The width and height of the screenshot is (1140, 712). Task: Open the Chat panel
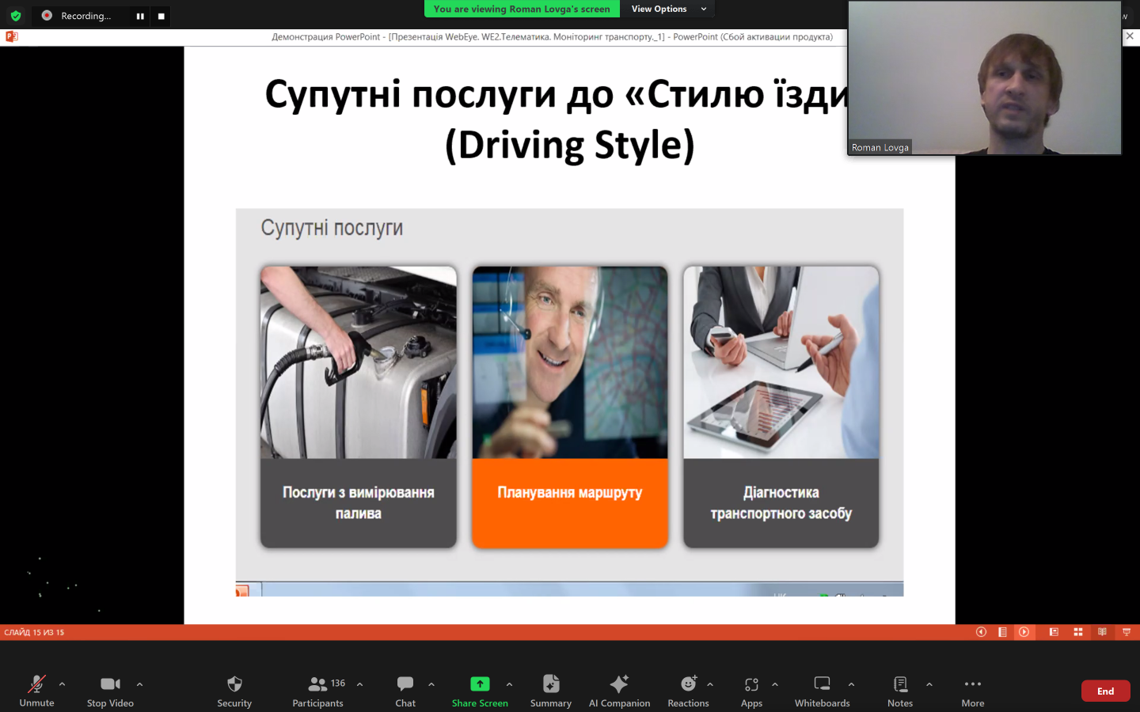click(x=405, y=690)
